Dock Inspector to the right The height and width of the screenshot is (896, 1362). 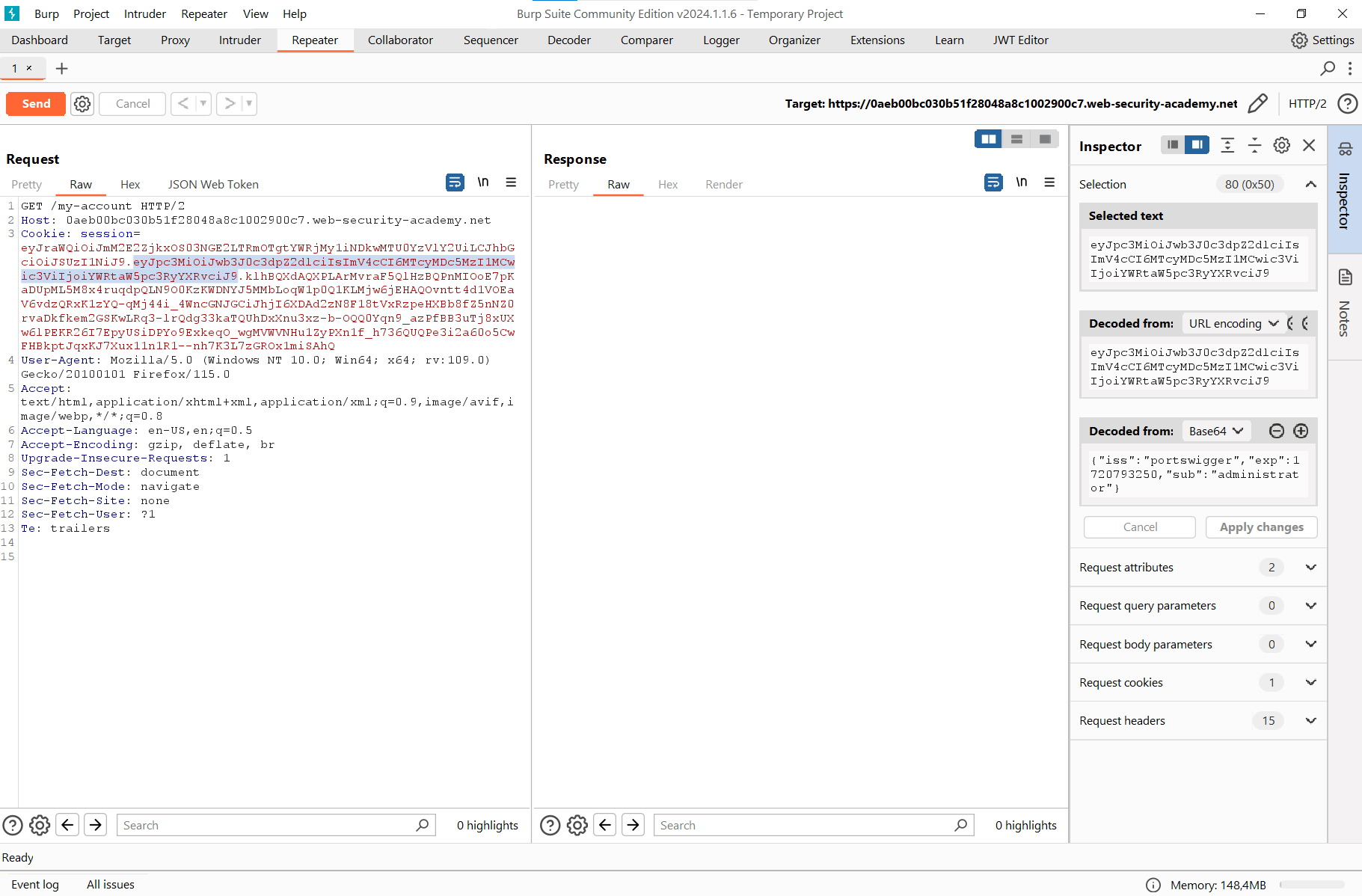click(x=1197, y=145)
